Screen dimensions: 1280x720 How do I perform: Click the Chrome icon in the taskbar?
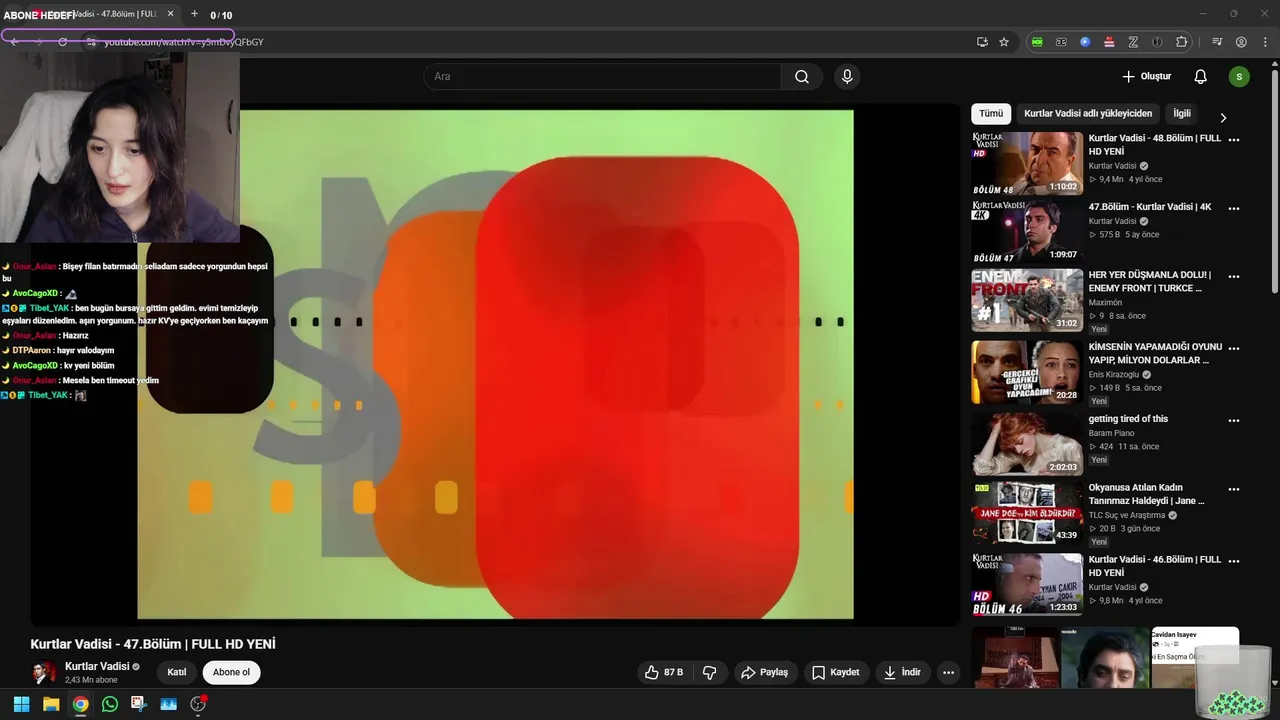click(x=80, y=704)
